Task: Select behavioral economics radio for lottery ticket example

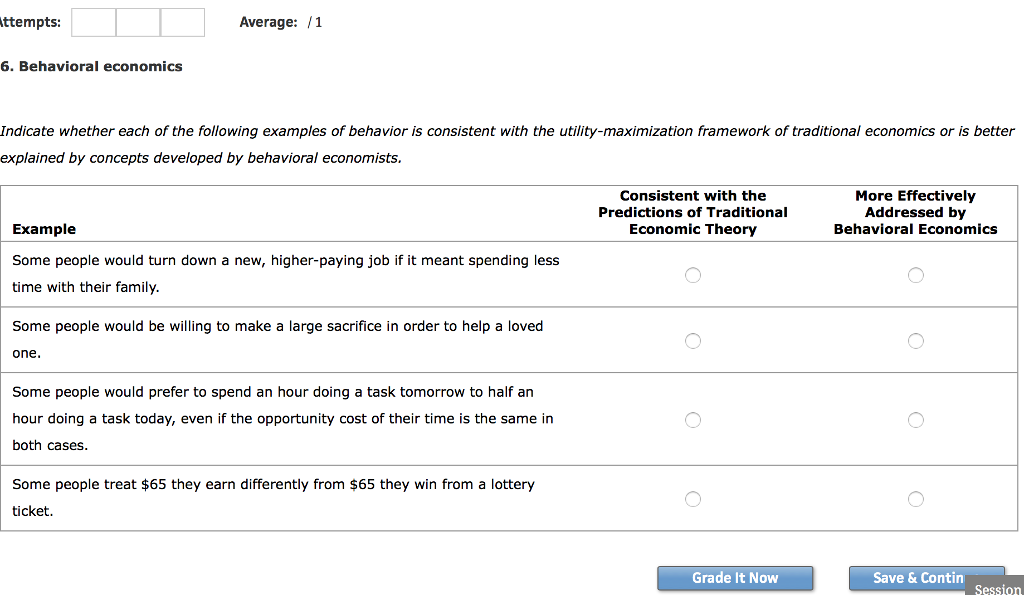Action: 916,498
